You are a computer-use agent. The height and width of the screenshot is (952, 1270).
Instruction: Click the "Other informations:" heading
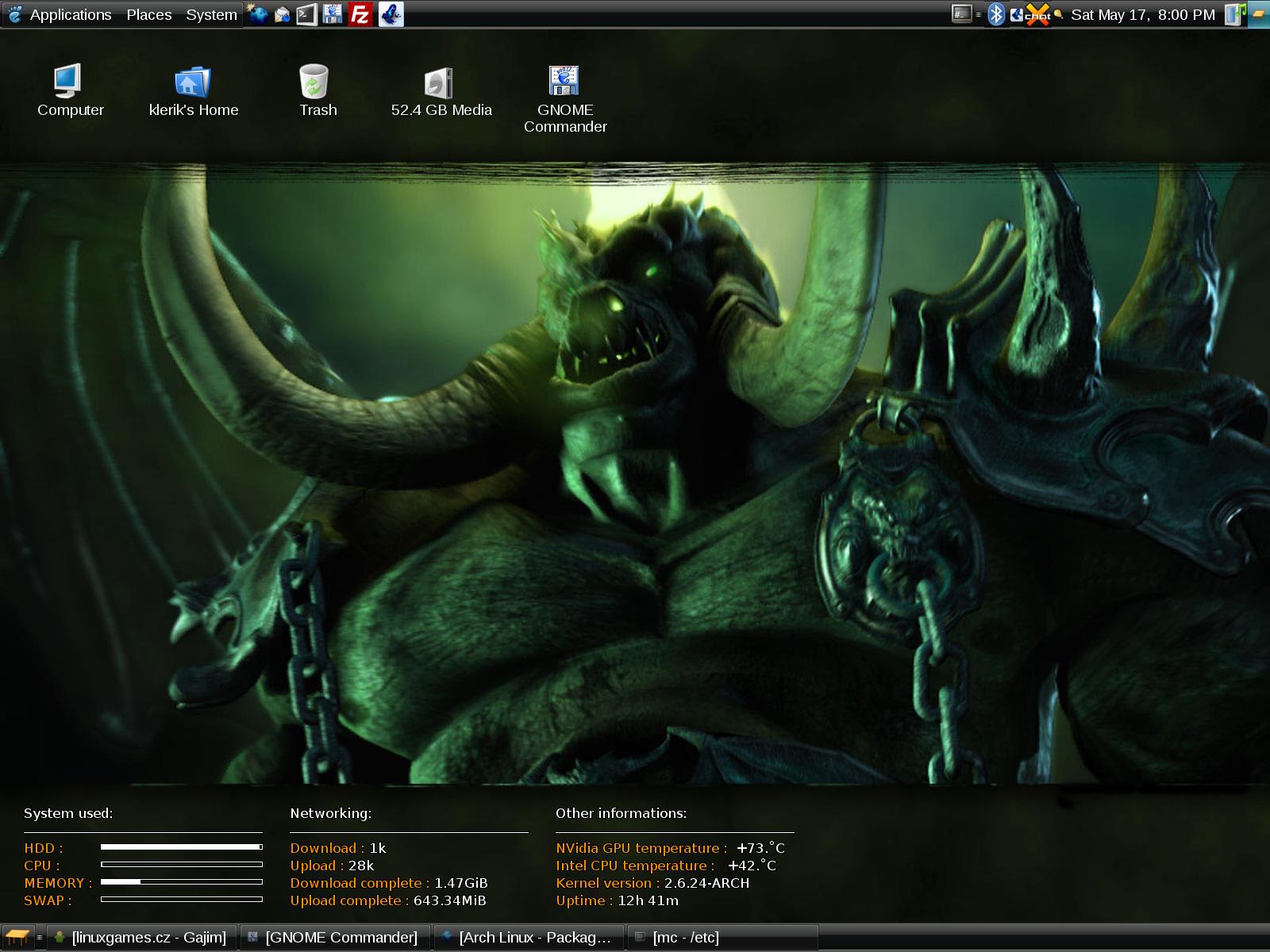tap(621, 813)
